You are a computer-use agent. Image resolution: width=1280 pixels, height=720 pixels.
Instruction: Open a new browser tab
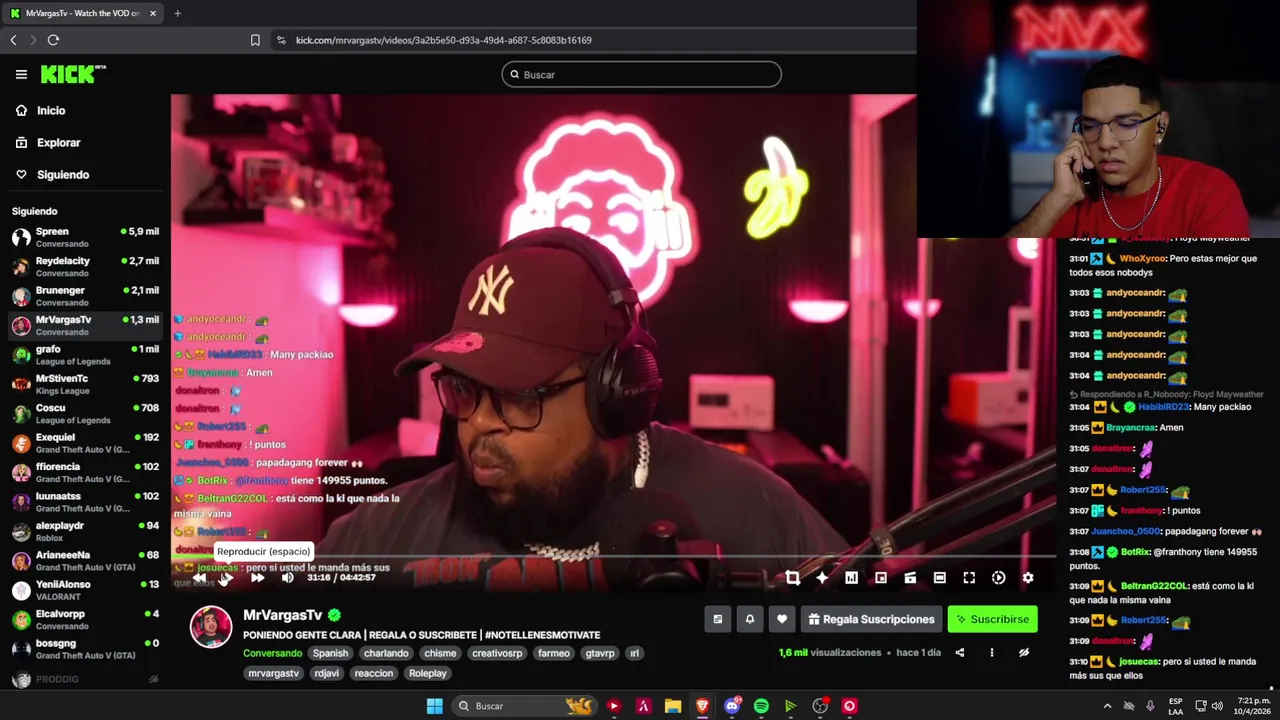177,13
